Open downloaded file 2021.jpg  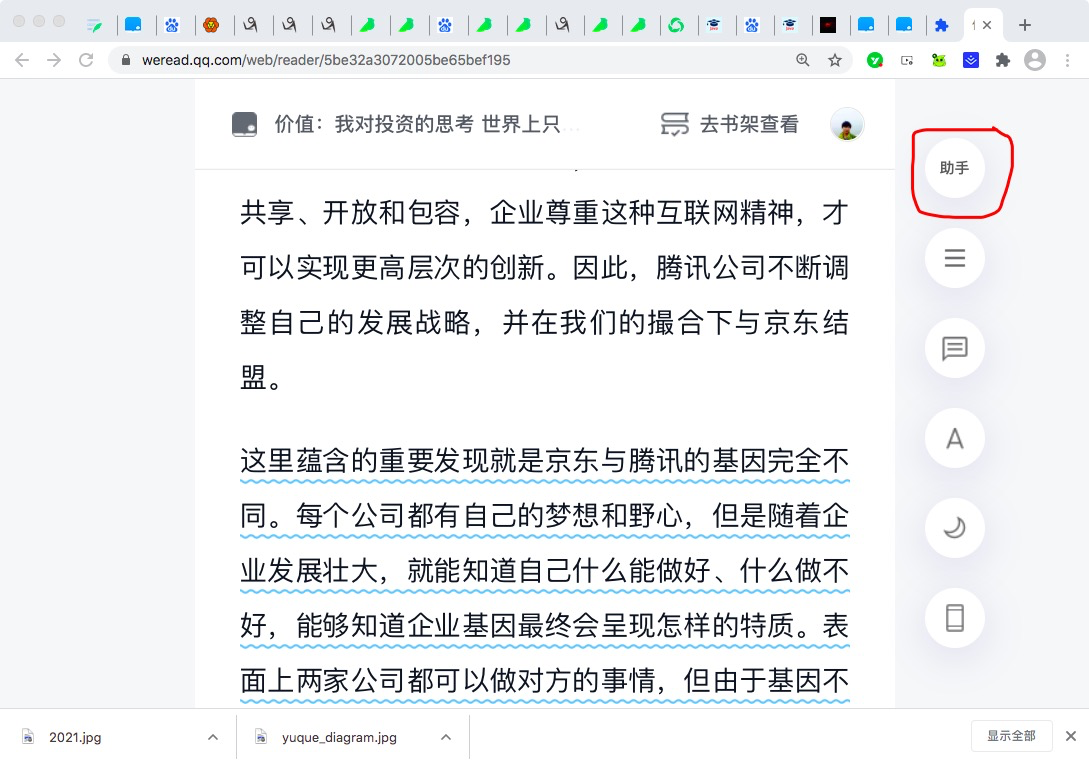75,737
